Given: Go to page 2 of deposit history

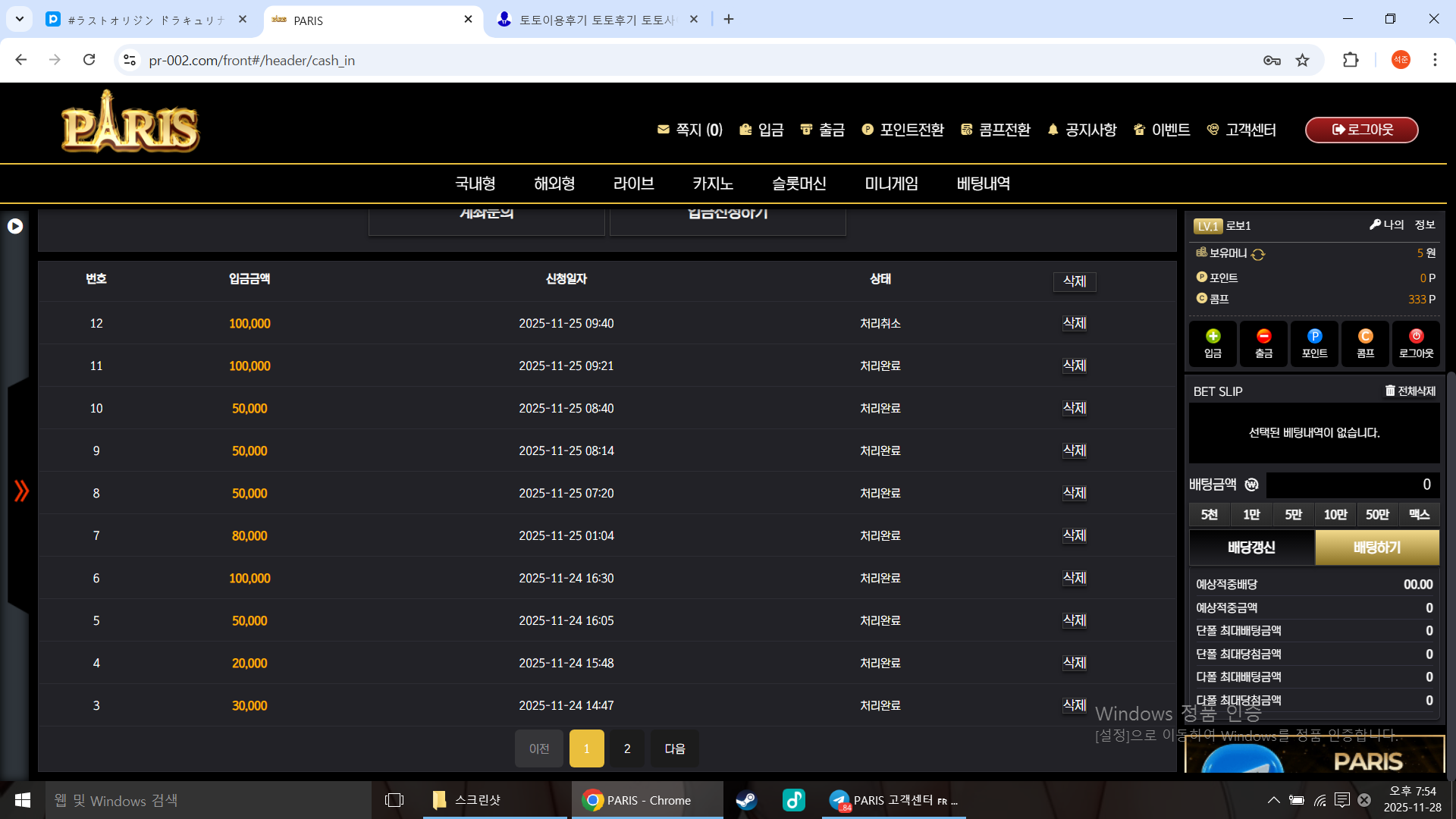Looking at the screenshot, I should (x=626, y=748).
